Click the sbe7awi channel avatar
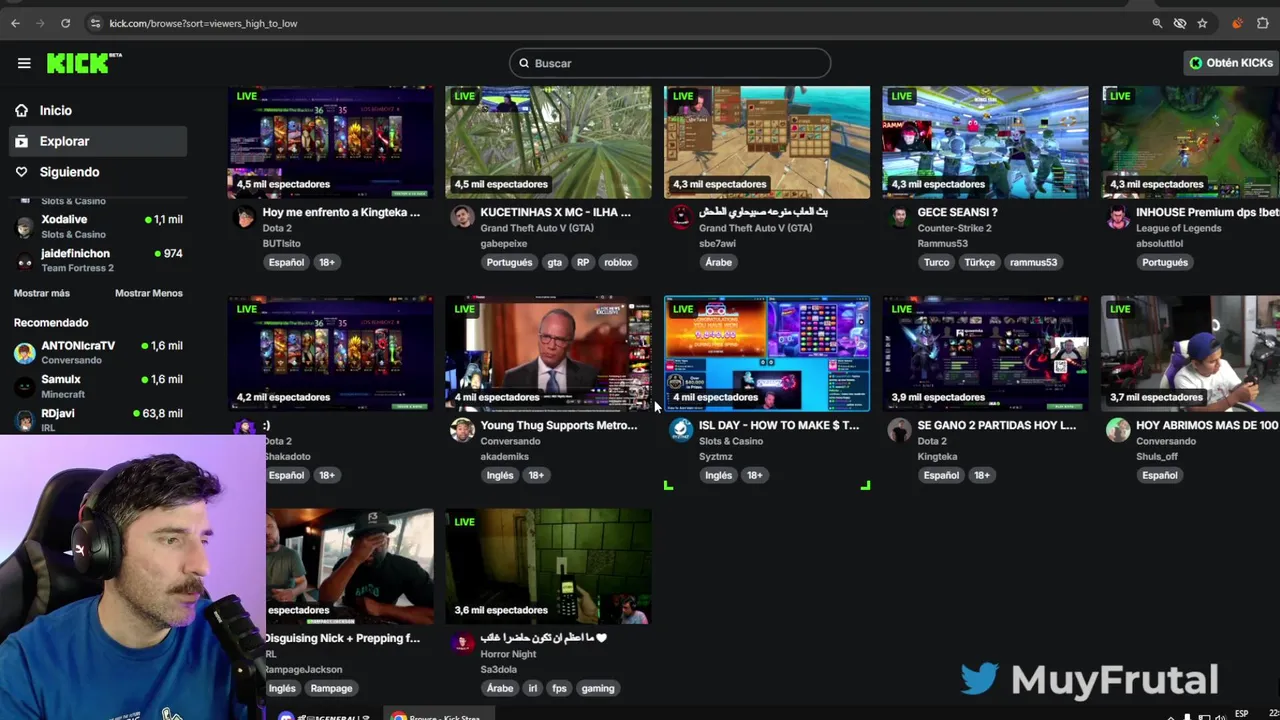The width and height of the screenshot is (1280, 720). (x=681, y=218)
